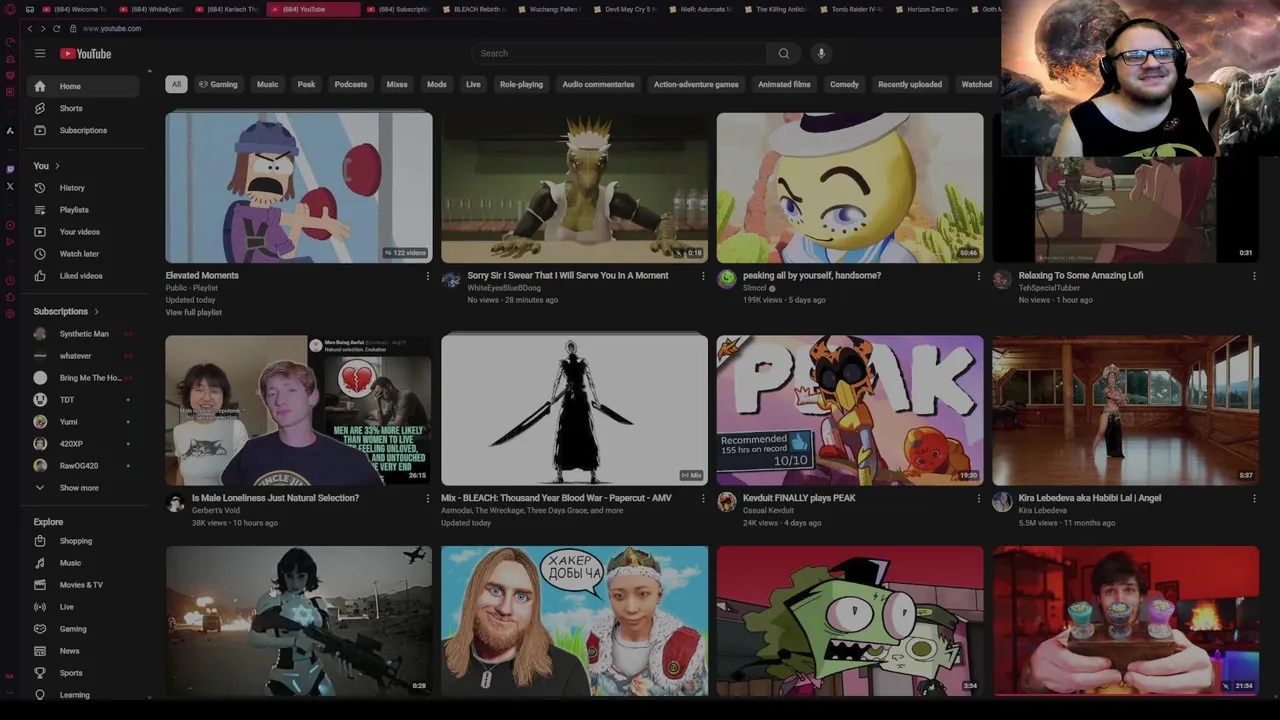Open options for BLEACH Thousand Year mix

703,498
